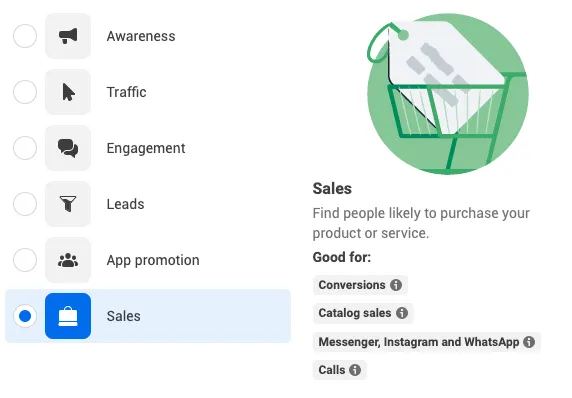Select the Traffic radio button
The width and height of the screenshot is (572, 398).
(x=25, y=92)
